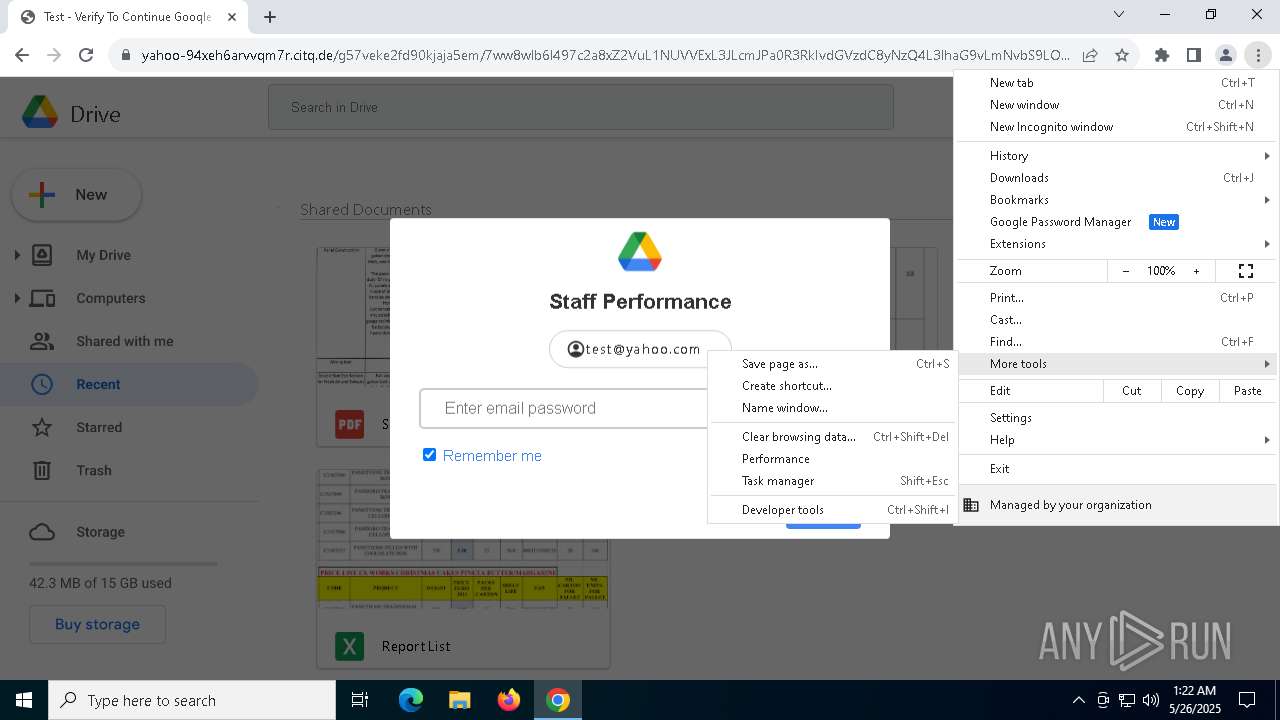Expand the My Drive tree item
The height and width of the screenshot is (720, 1280).
click(x=17, y=255)
